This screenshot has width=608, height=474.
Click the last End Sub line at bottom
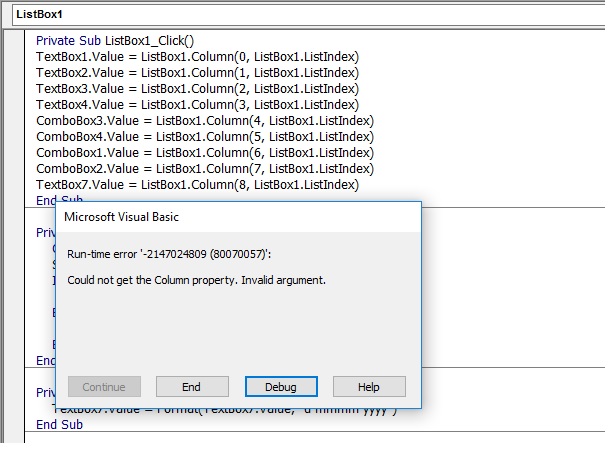pyautogui.click(x=59, y=425)
